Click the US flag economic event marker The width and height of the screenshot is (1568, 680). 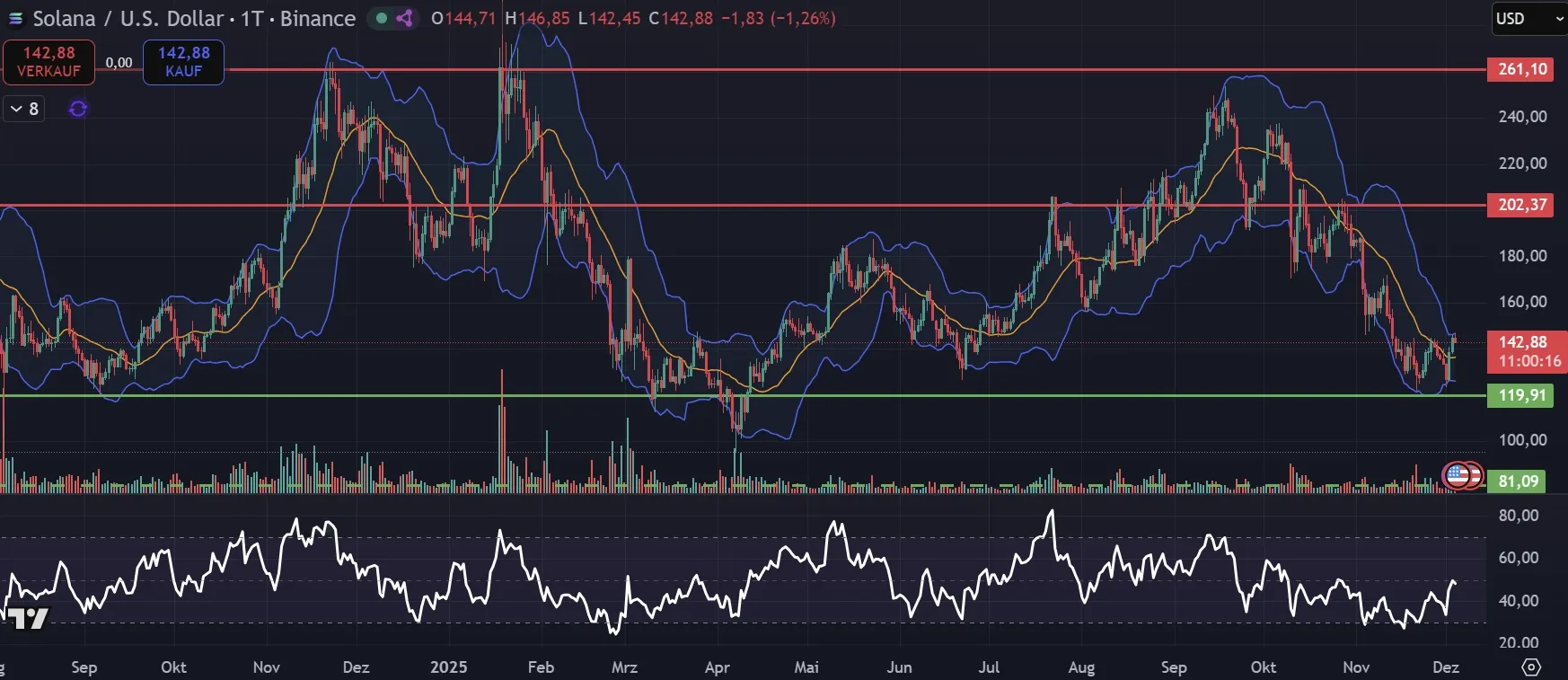[x=1458, y=475]
